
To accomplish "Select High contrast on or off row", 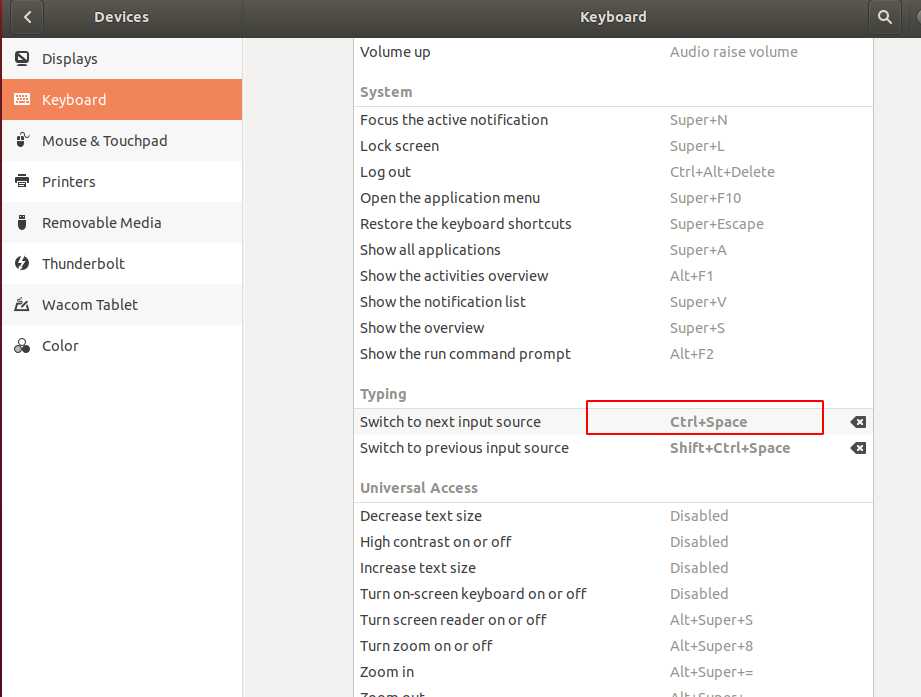I will [x=613, y=541].
